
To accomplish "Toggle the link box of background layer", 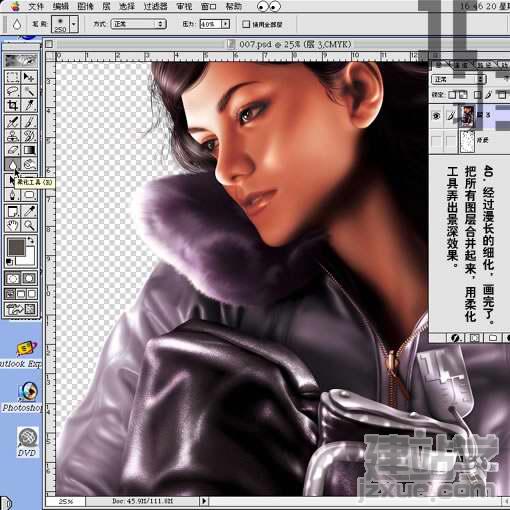I will pyautogui.click(x=451, y=141).
